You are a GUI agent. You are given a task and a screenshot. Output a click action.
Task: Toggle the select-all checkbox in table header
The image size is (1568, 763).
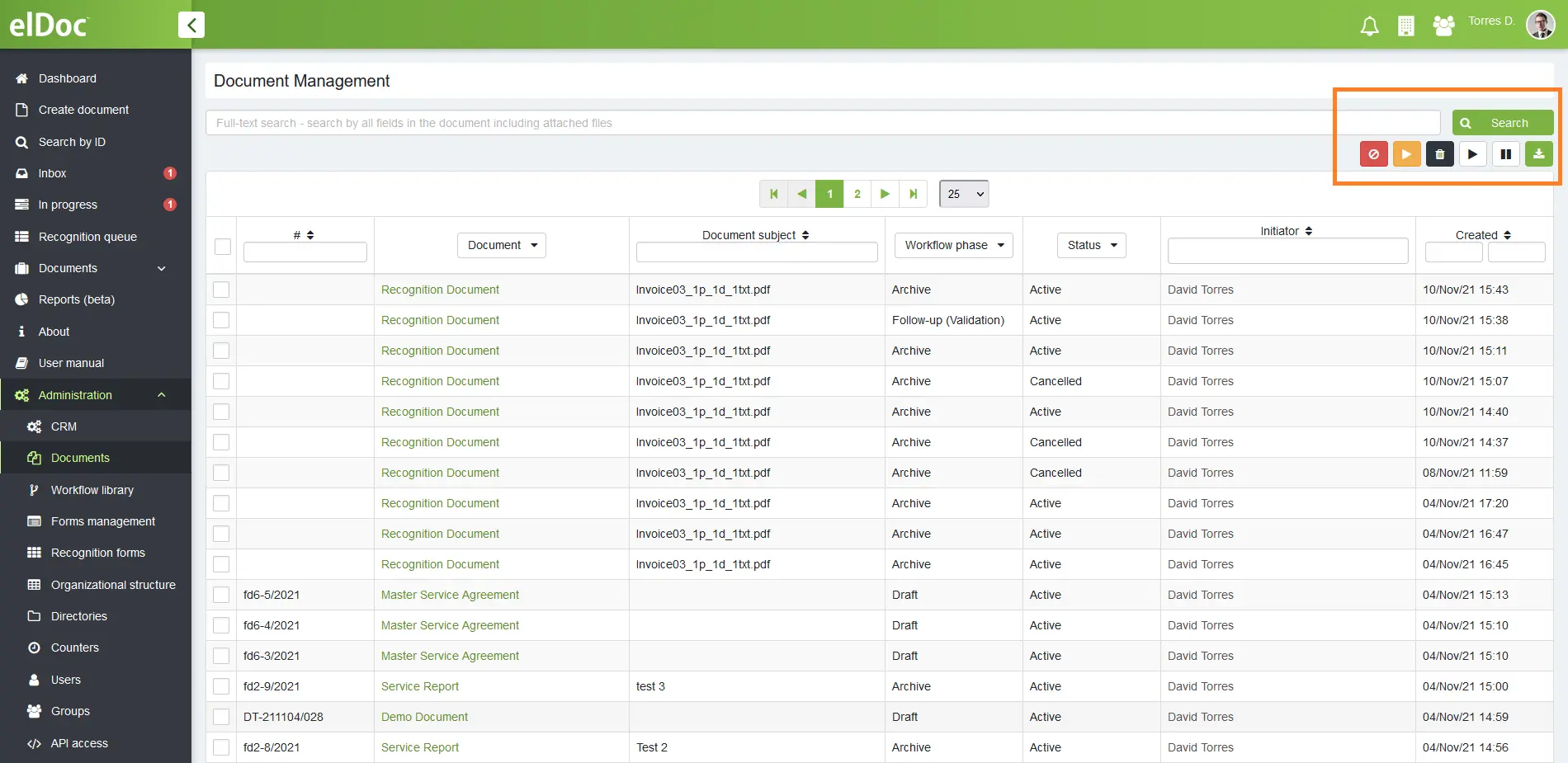(223, 246)
